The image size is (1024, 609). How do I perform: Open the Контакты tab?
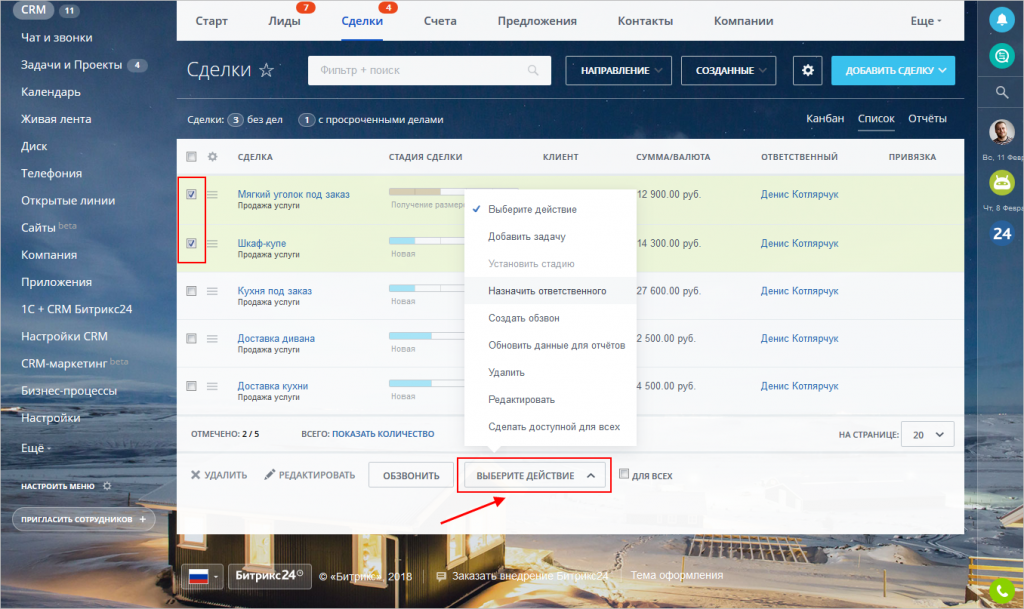click(x=645, y=21)
